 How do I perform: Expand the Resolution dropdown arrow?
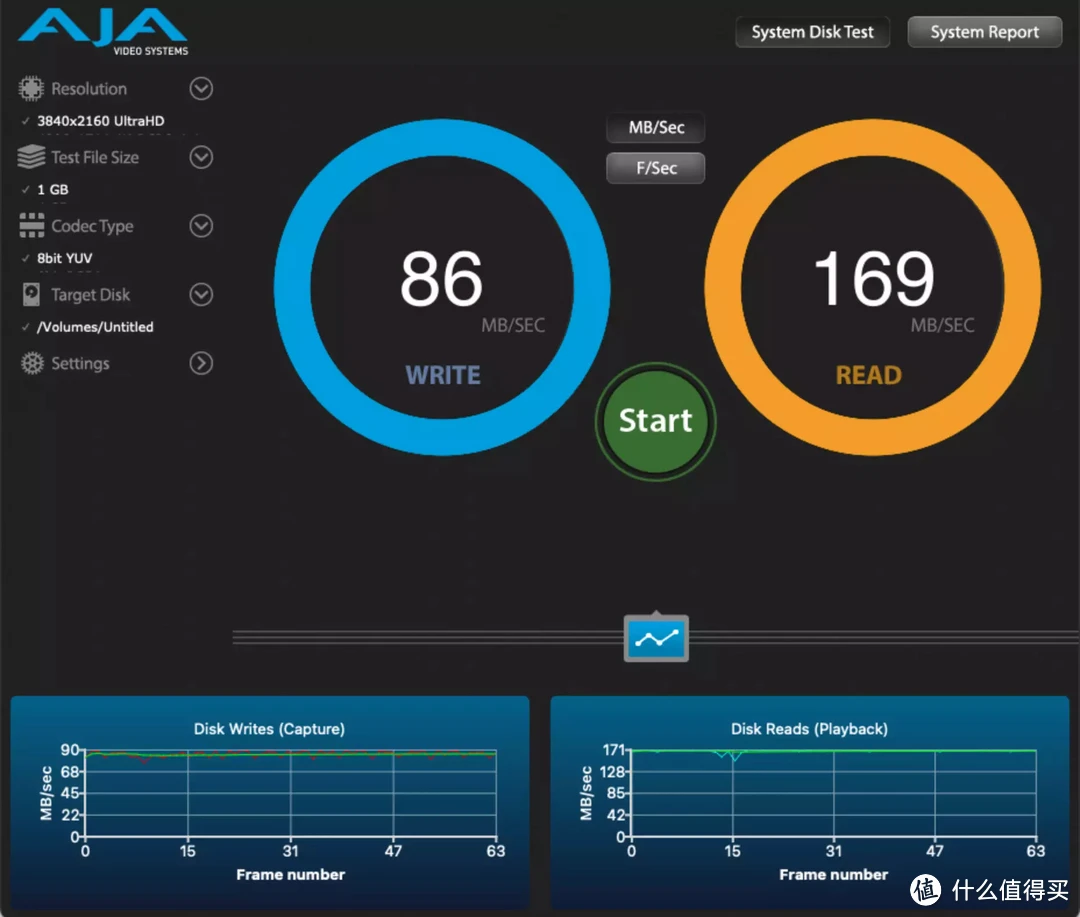pos(201,88)
